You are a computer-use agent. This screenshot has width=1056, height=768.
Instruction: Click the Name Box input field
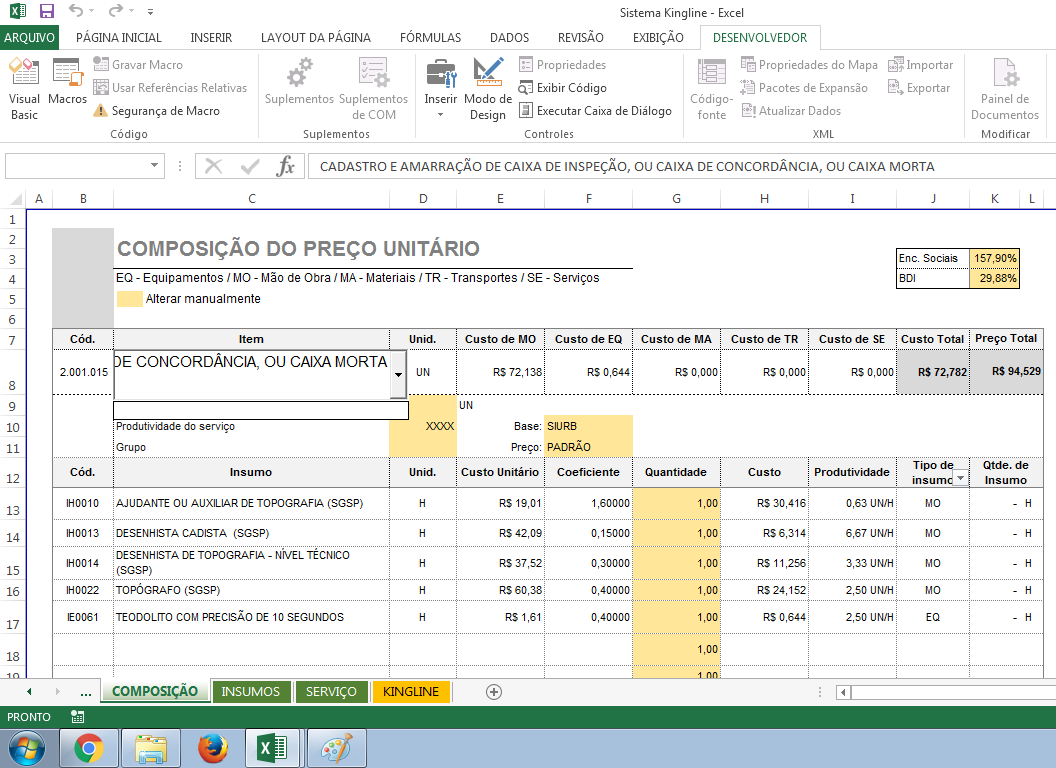tap(76, 166)
